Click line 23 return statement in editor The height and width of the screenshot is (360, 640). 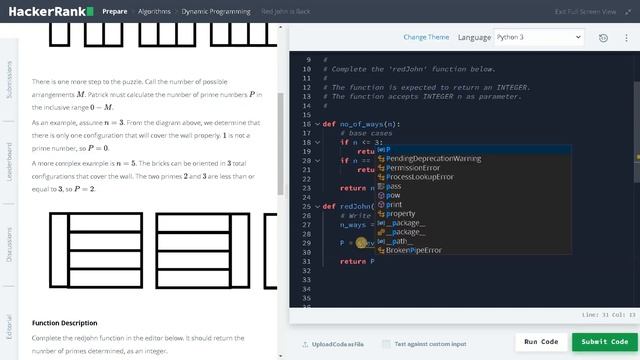357,188
